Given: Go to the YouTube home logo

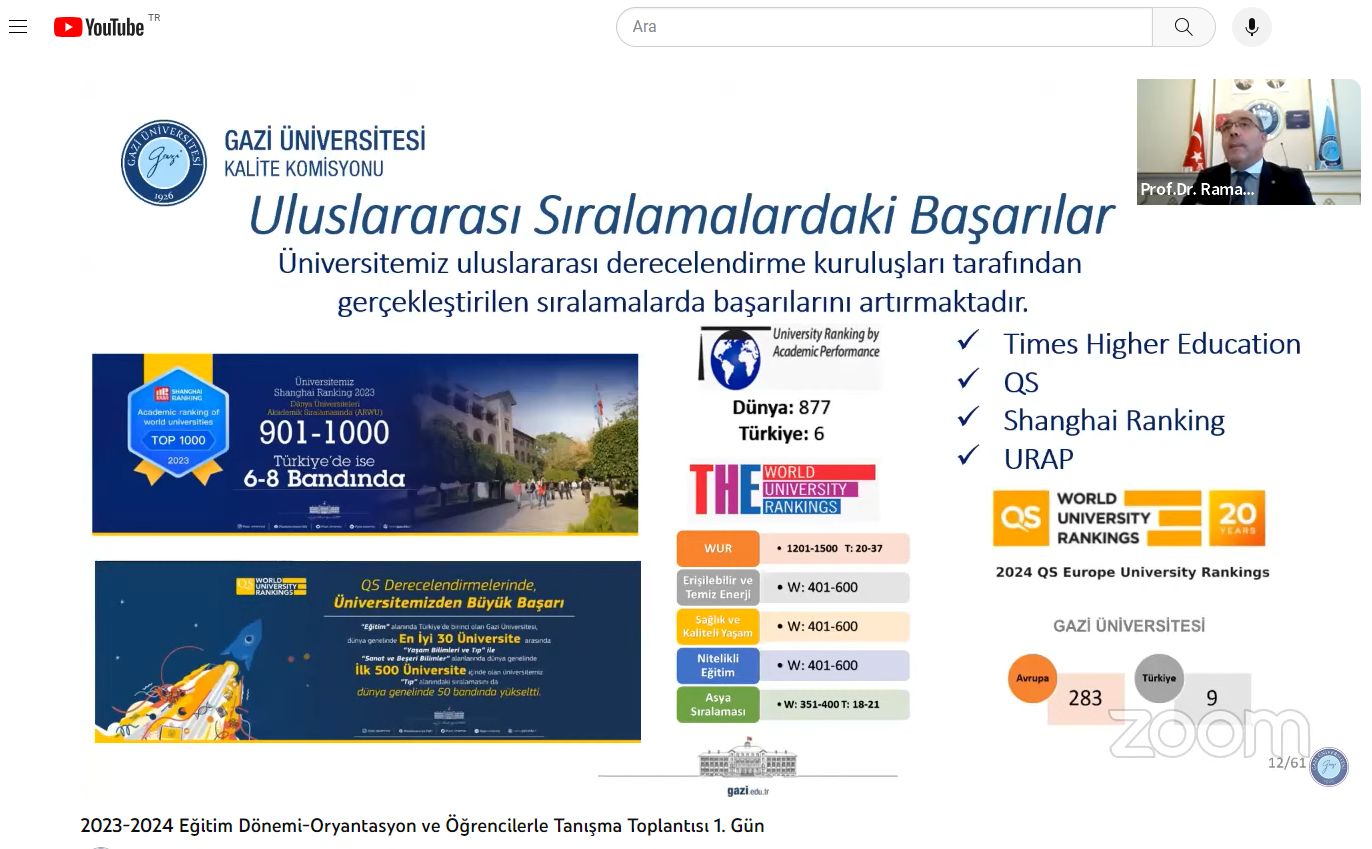Looking at the screenshot, I should pyautogui.click(x=99, y=27).
